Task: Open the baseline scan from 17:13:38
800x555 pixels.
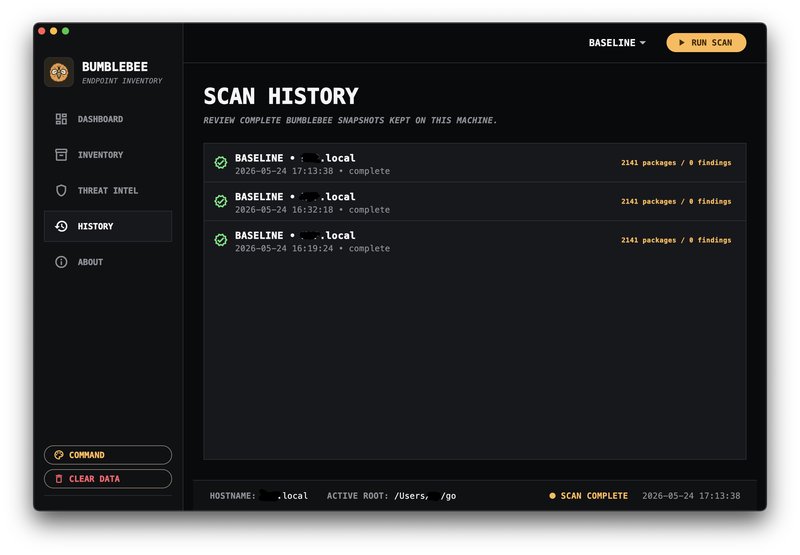Action: 474,163
